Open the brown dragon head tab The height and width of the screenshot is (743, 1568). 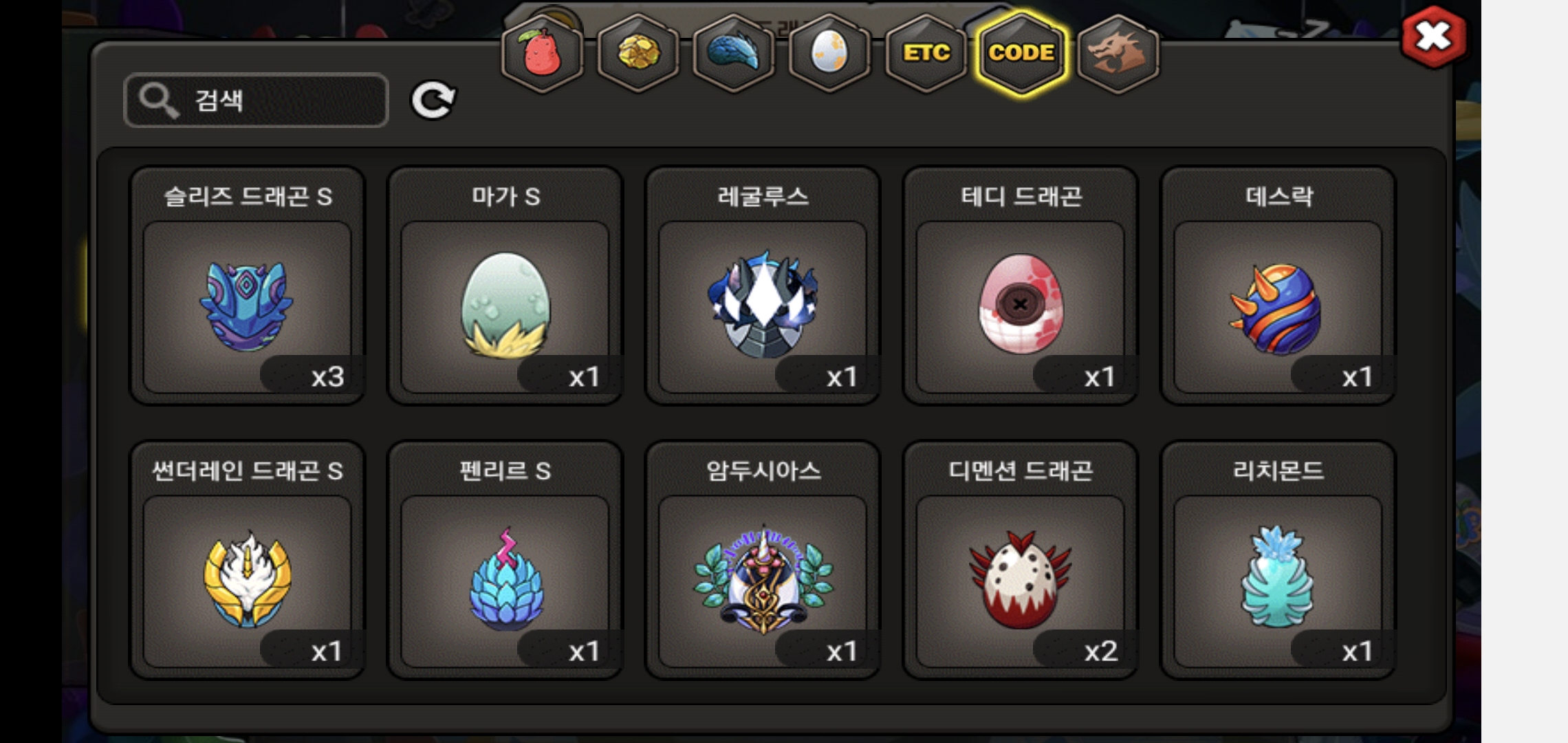[x=1118, y=54]
